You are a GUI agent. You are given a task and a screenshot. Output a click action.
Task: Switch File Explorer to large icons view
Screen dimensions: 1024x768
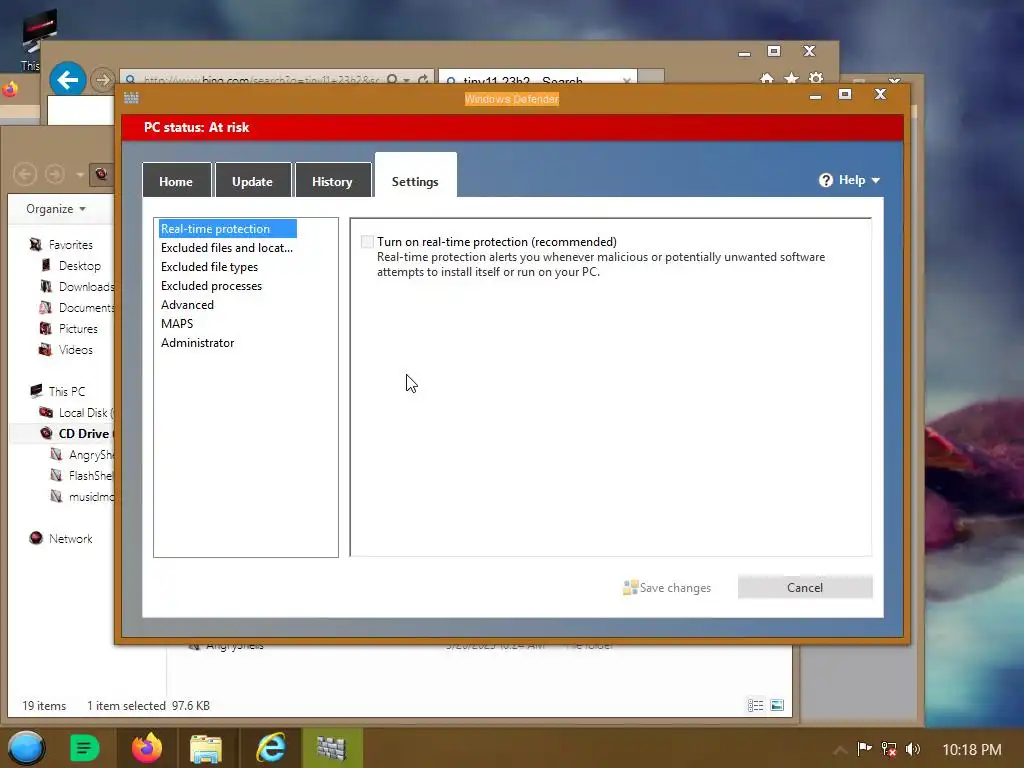[777, 705]
